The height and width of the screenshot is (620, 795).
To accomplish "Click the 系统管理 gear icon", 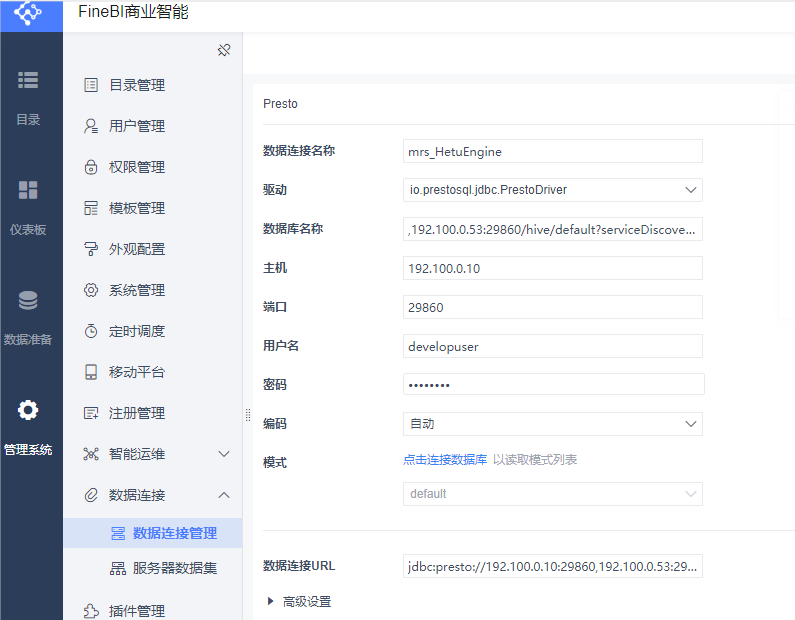I will 91,290.
